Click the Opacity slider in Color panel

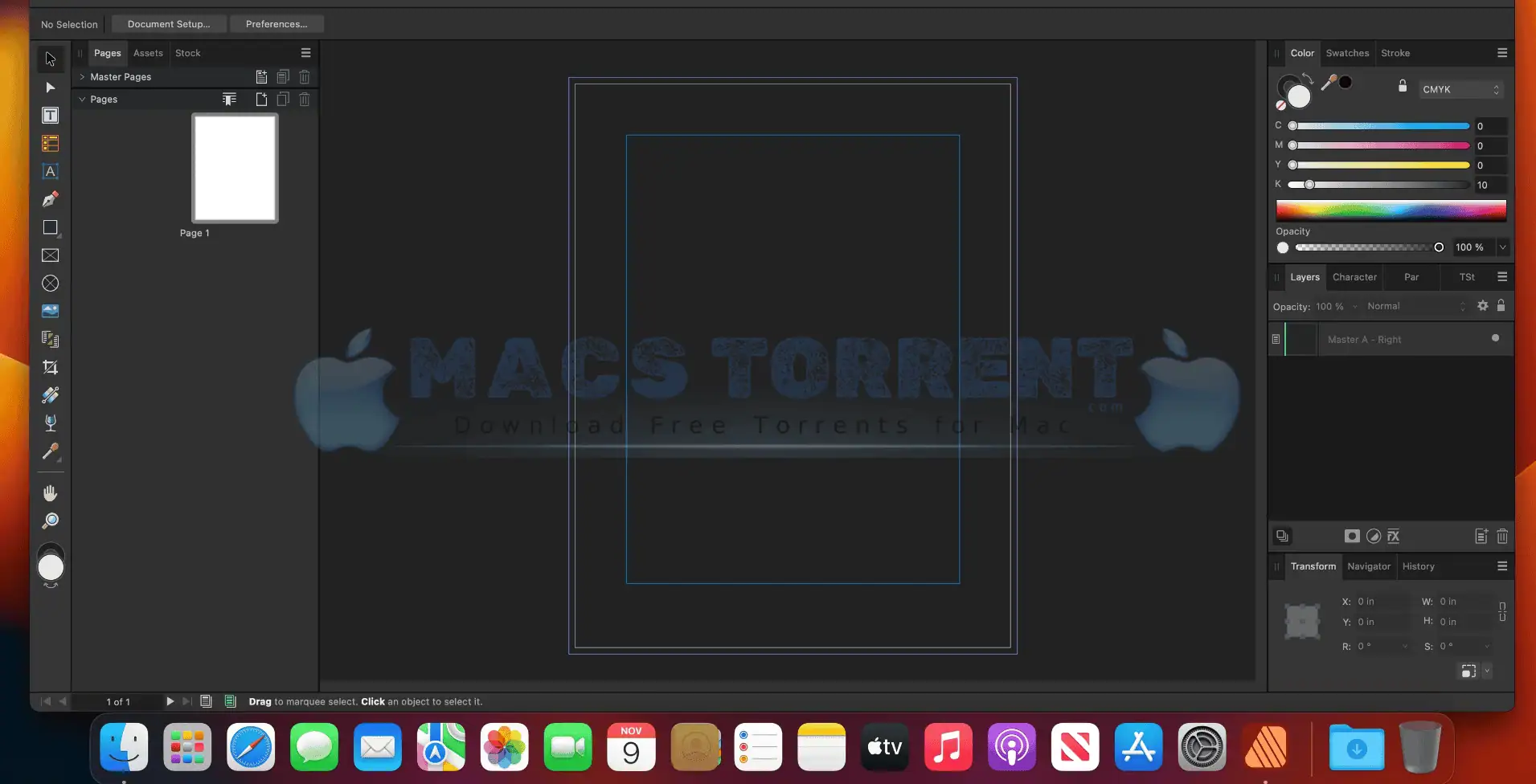point(1370,247)
